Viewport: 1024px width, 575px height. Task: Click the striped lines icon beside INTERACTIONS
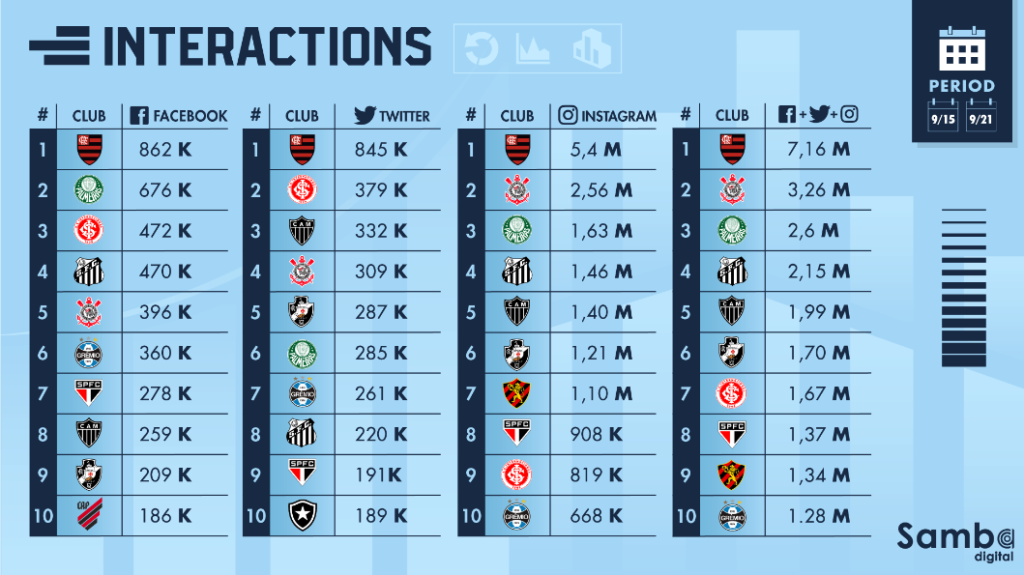click(x=60, y=47)
